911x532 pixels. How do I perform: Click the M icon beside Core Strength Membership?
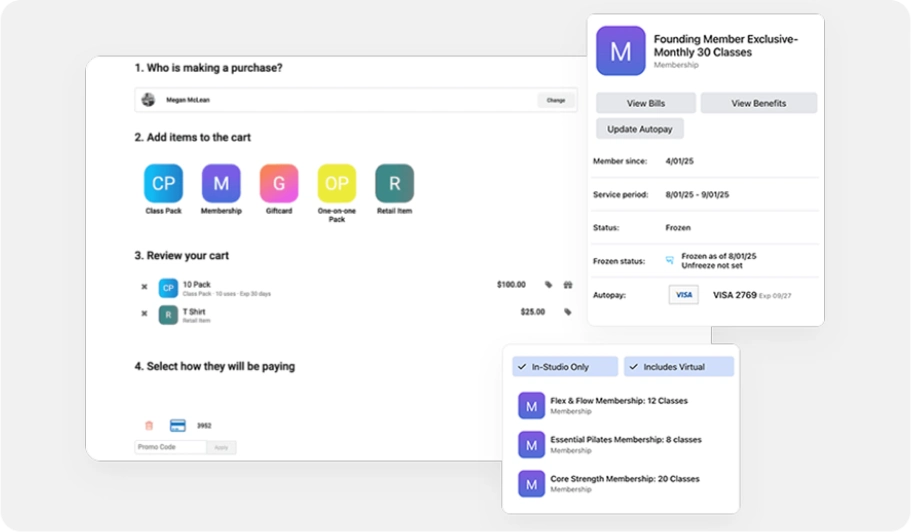531,484
